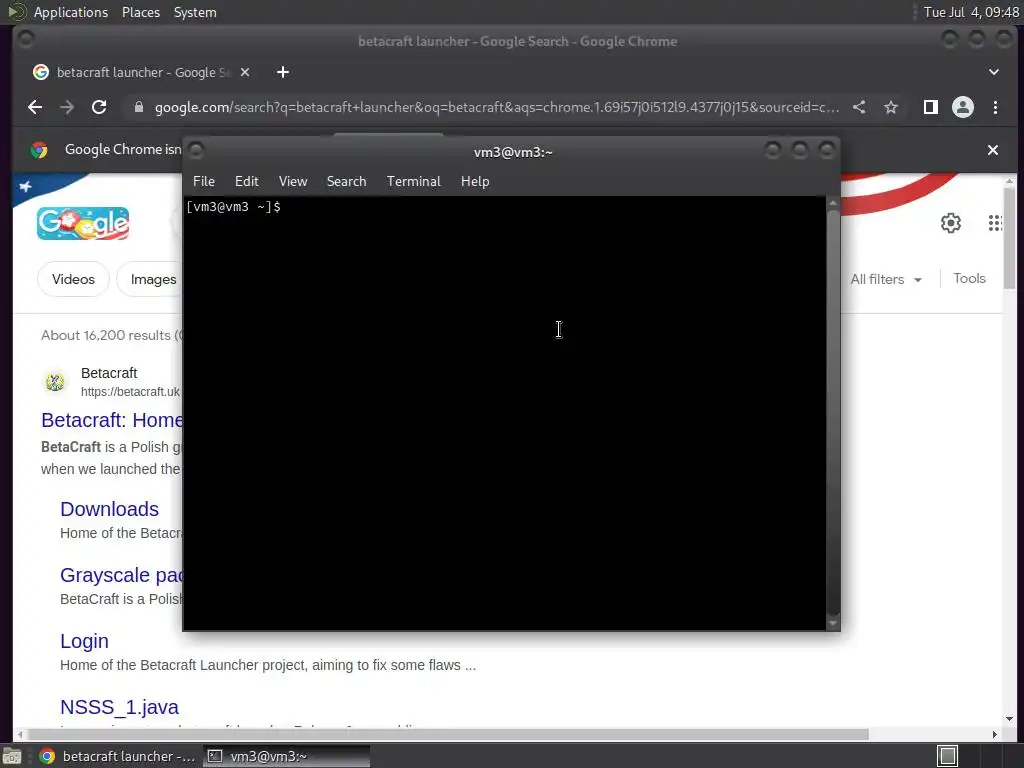The image size is (1024, 768).
Task: Expand the All filters dropdown
Action: tap(886, 280)
